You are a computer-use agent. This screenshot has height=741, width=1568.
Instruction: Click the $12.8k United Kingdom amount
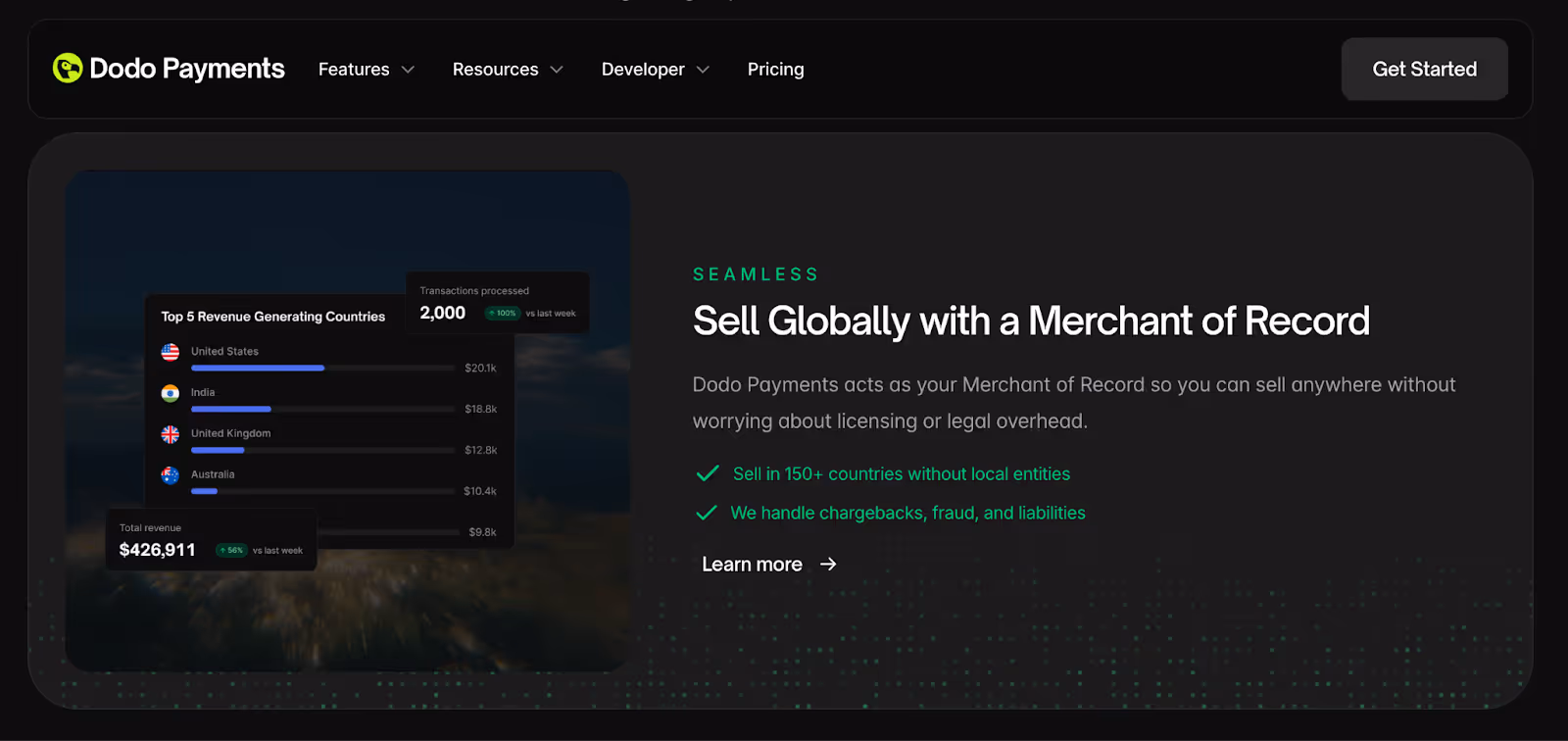click(x=480, y=451)
